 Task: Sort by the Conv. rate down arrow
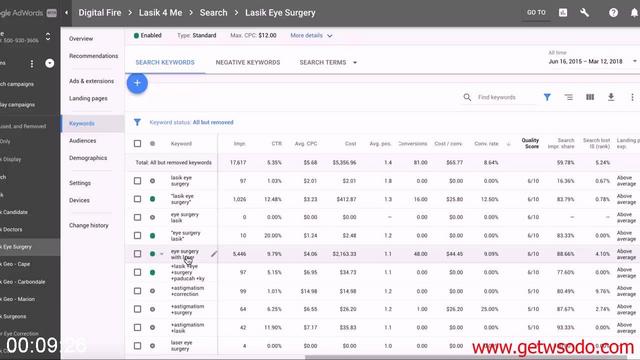(x=509, y=144)
